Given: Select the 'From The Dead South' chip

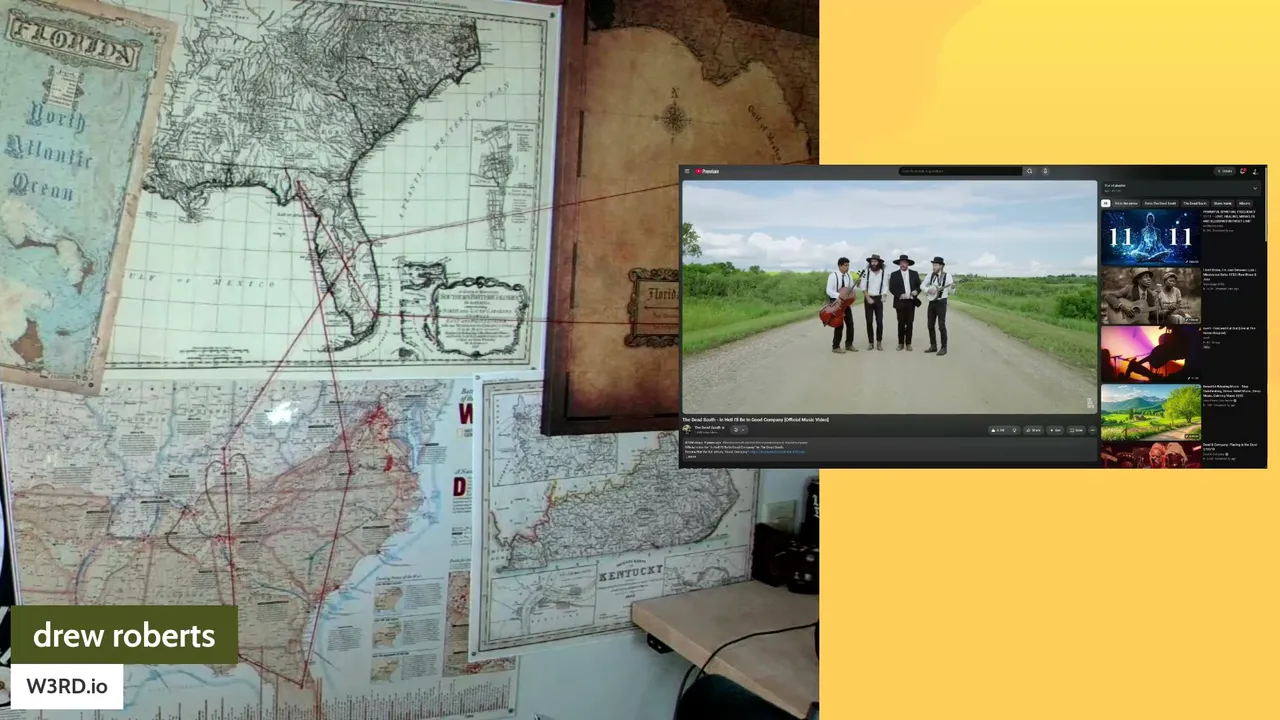Looking at the screenshot, I should tap(1161, 203).
